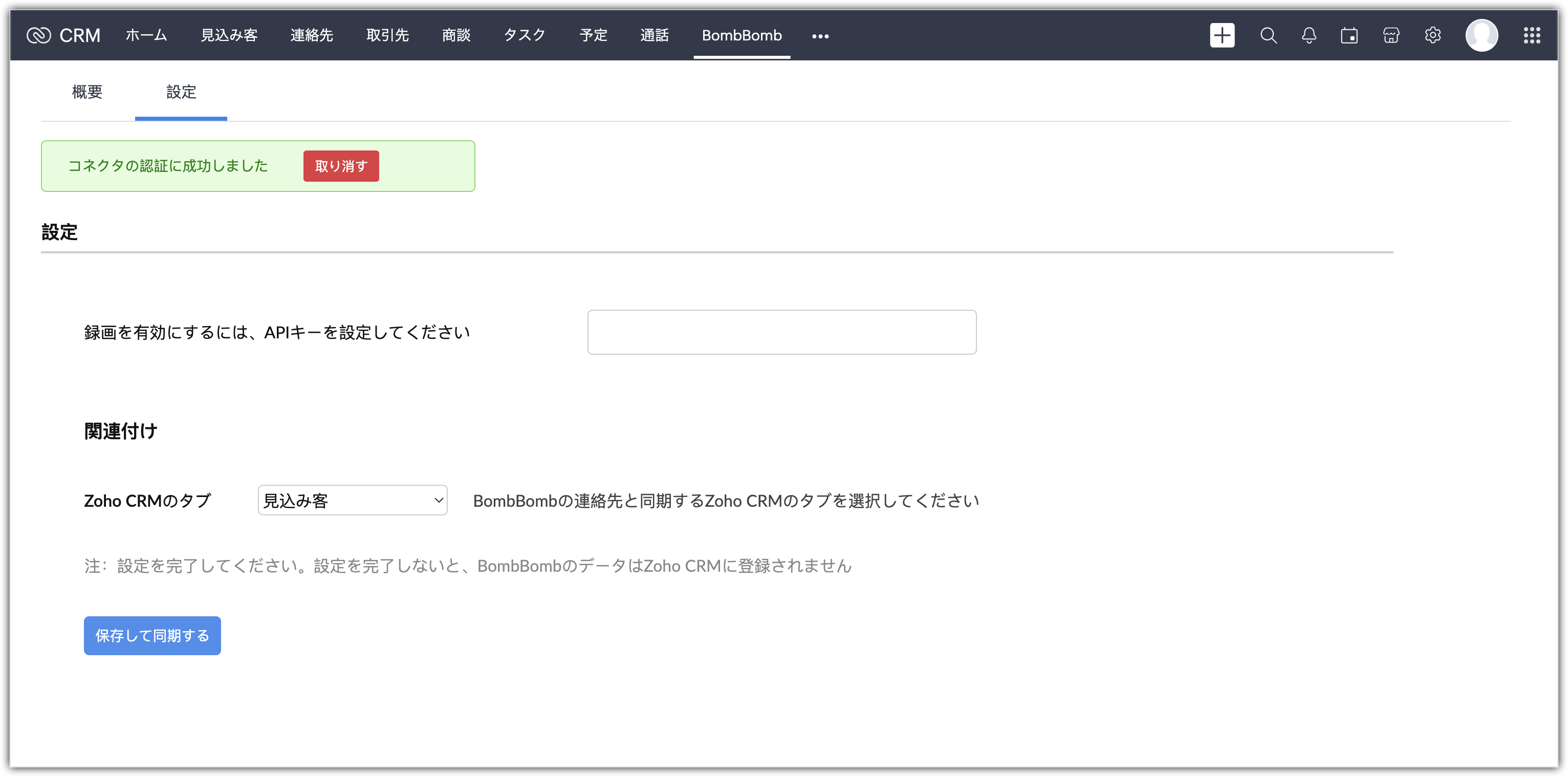Image resolution: width=1568 pixels, height=777 pixels.
Task: Open the plus create-new icon
Action: pos(1222,35)
